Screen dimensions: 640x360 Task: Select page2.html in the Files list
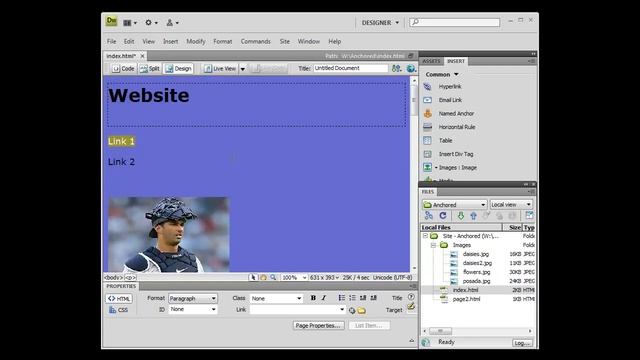(467, 299)
